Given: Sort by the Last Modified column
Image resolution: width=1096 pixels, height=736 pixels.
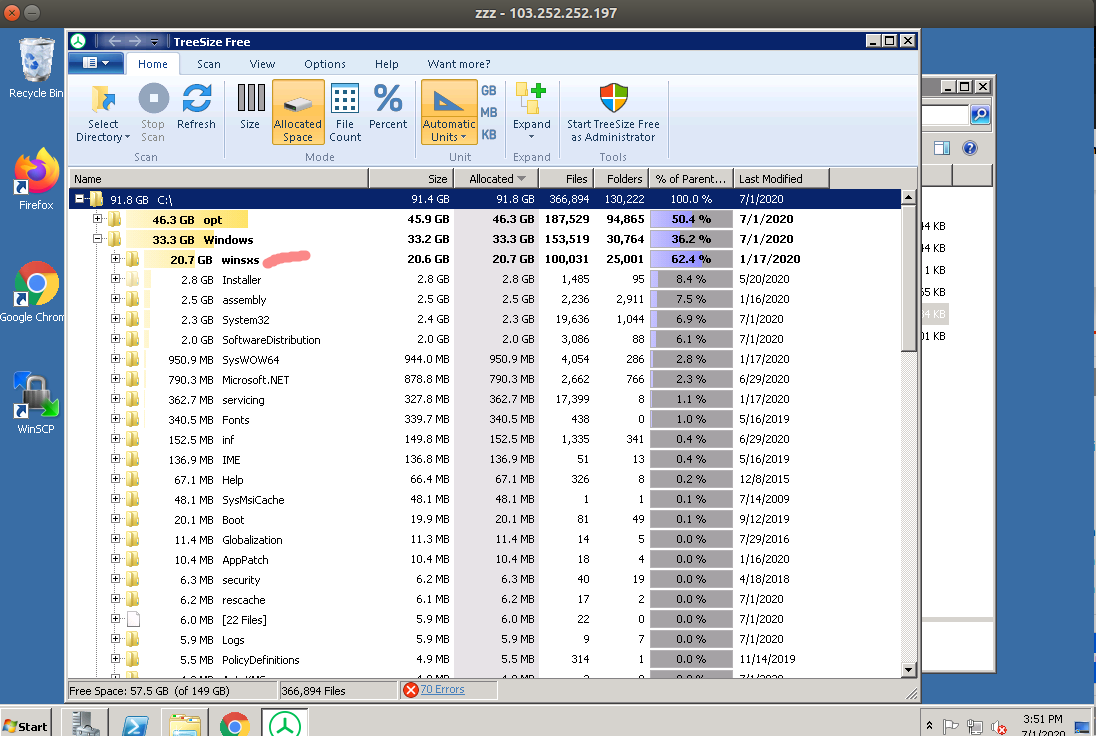Looking at the screenshot, I should click(781, 179).
